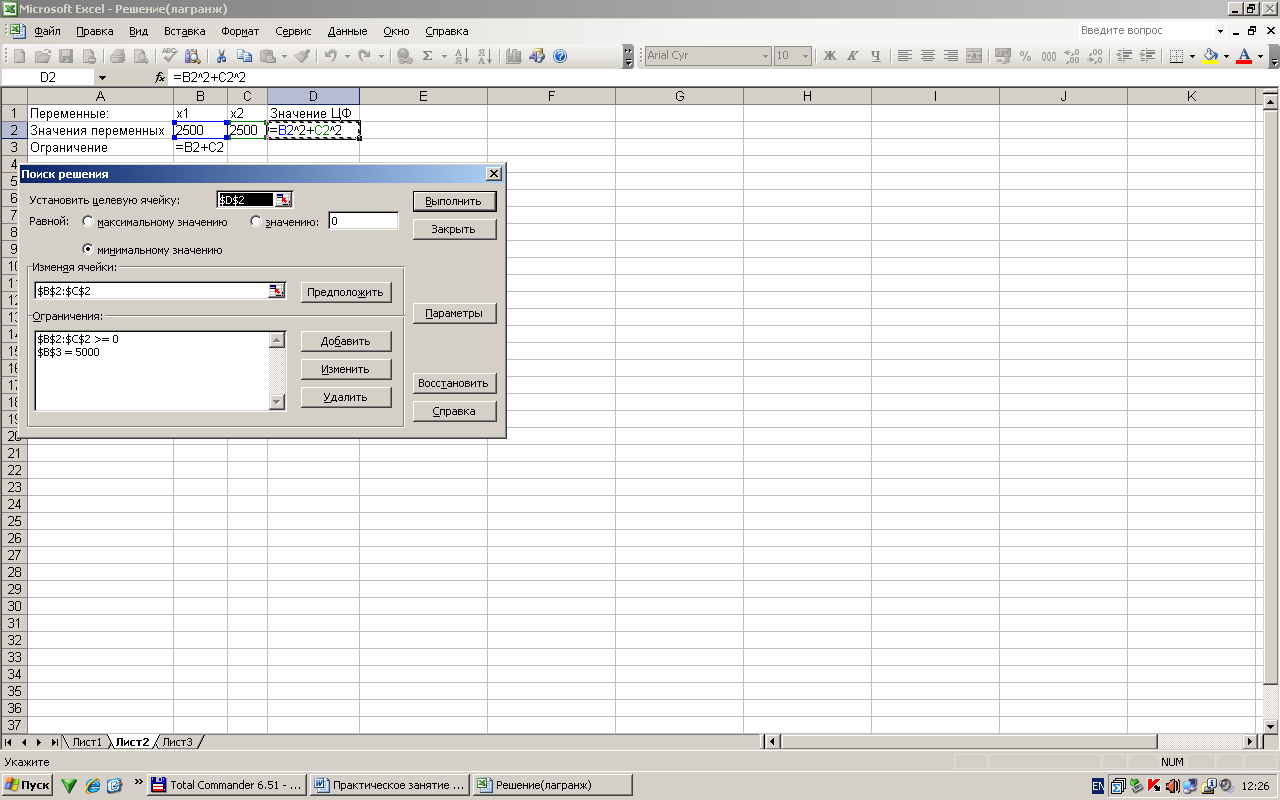
Task: Click the AutoSum sigma icon
Action: (428, 56)
